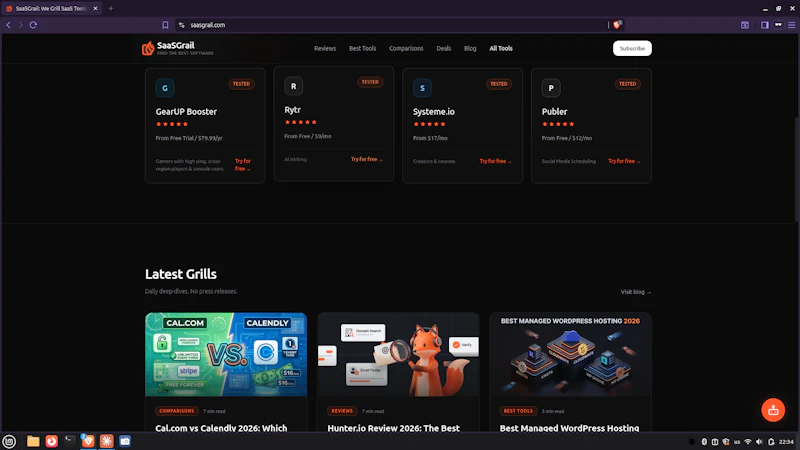Open the Best Tools nav item
The width and height of the screenshot is (800, 450).
click(x=362, y=48)
